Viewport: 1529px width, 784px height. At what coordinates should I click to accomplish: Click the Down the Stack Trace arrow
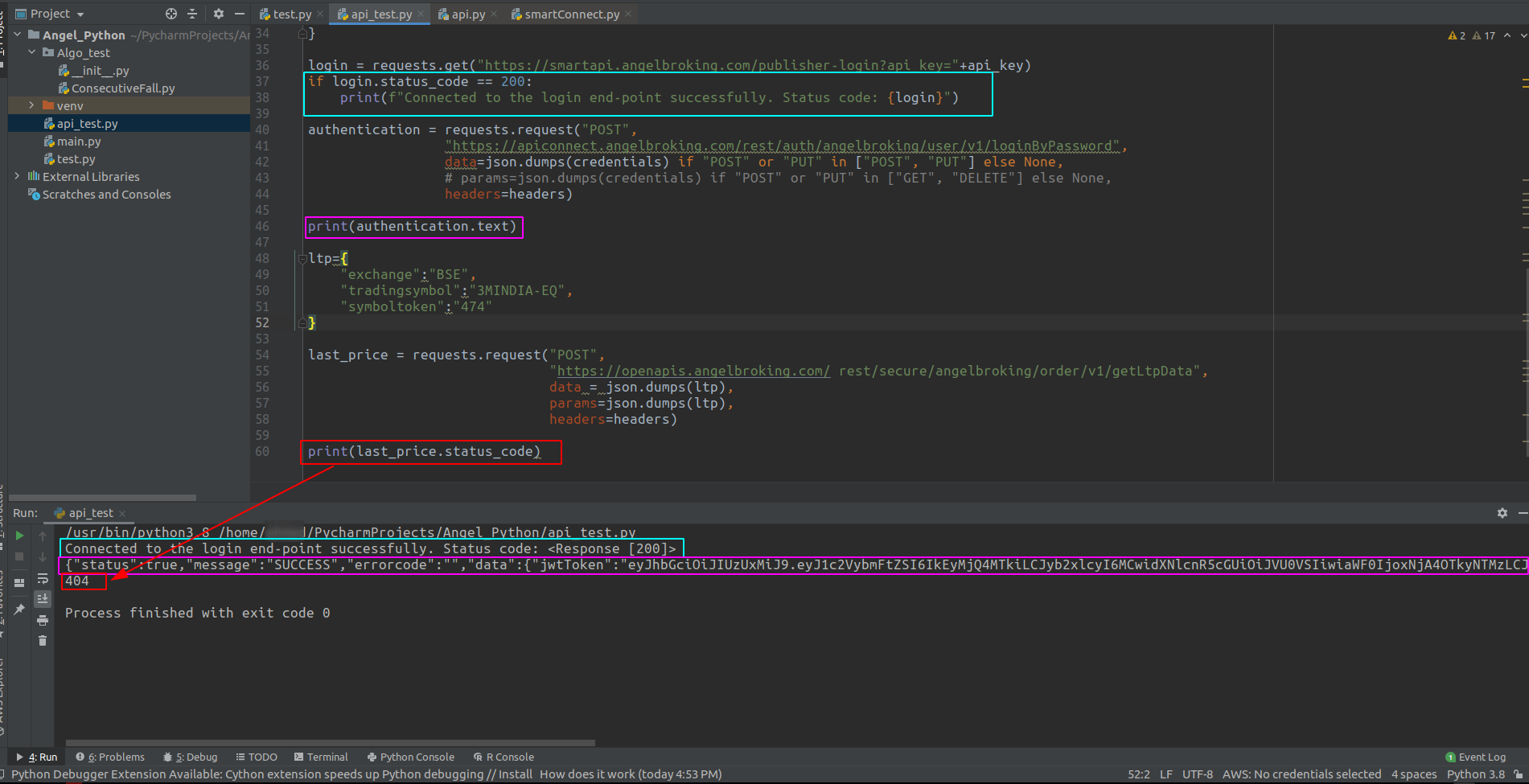coord(43,556)
